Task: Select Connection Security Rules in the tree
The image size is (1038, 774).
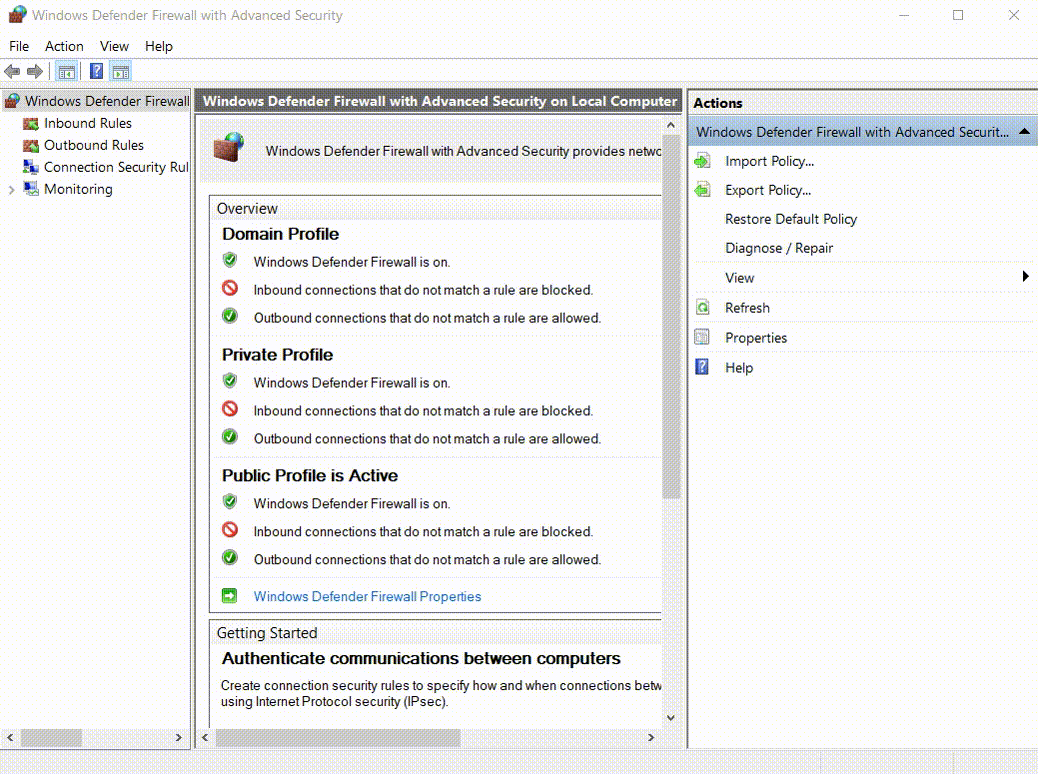Action: tap(116, 168)
